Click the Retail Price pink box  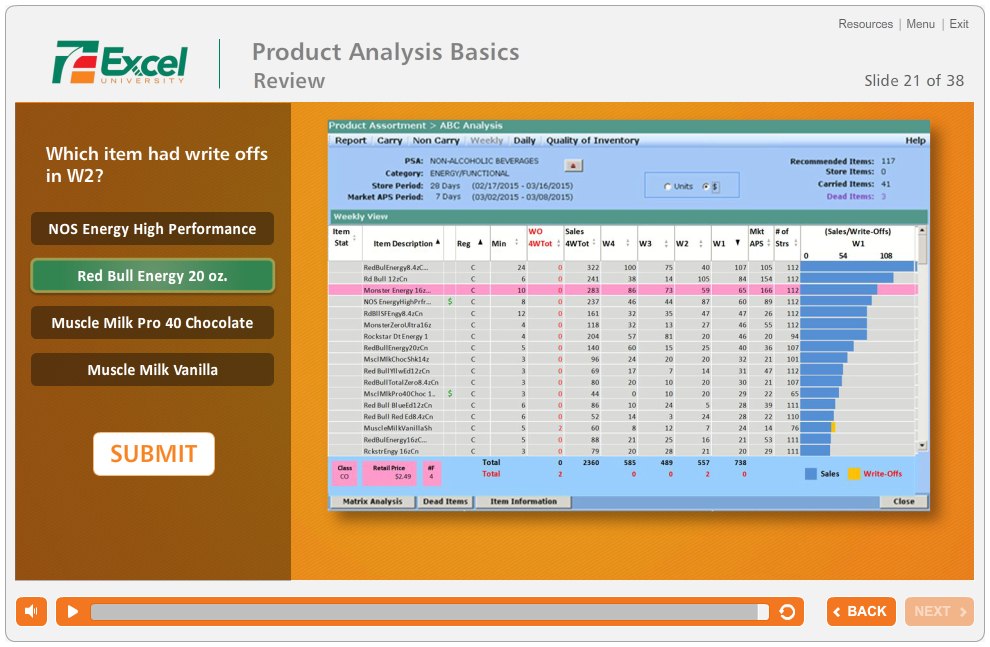[389, 473]
